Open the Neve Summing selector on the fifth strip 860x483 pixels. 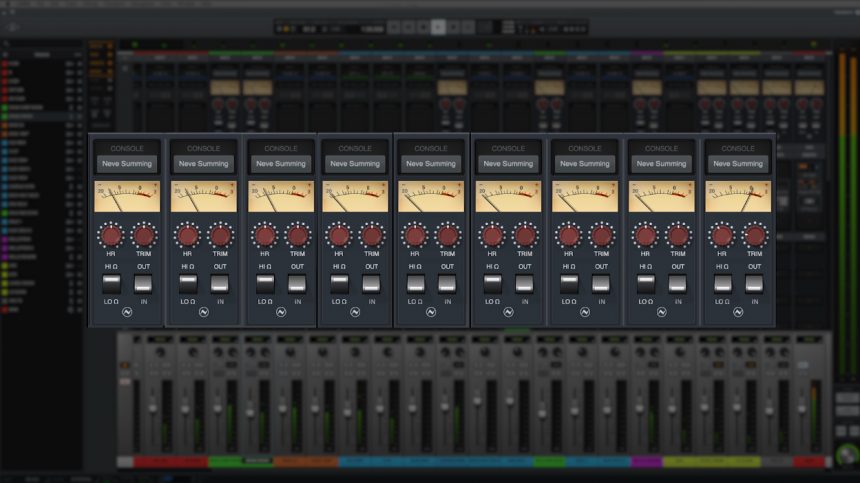point(431,164)
